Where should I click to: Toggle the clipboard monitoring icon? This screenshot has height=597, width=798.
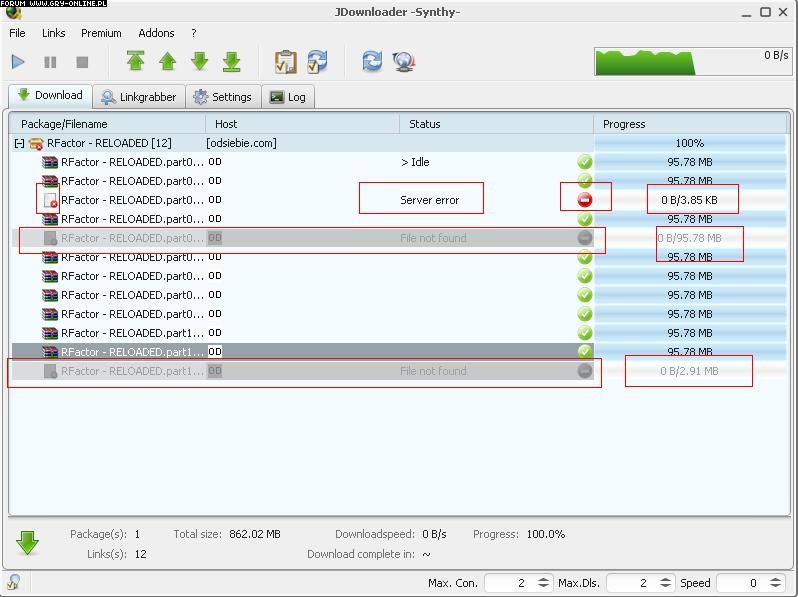click(x=285, y=62)
